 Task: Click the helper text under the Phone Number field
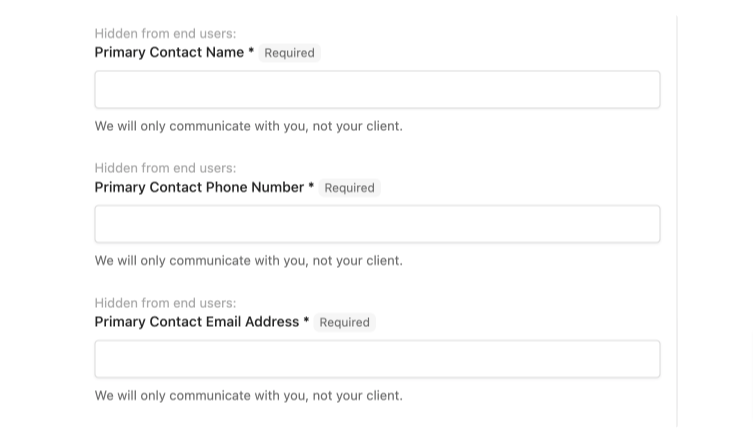pyautogui.click(x=248, y=261)
